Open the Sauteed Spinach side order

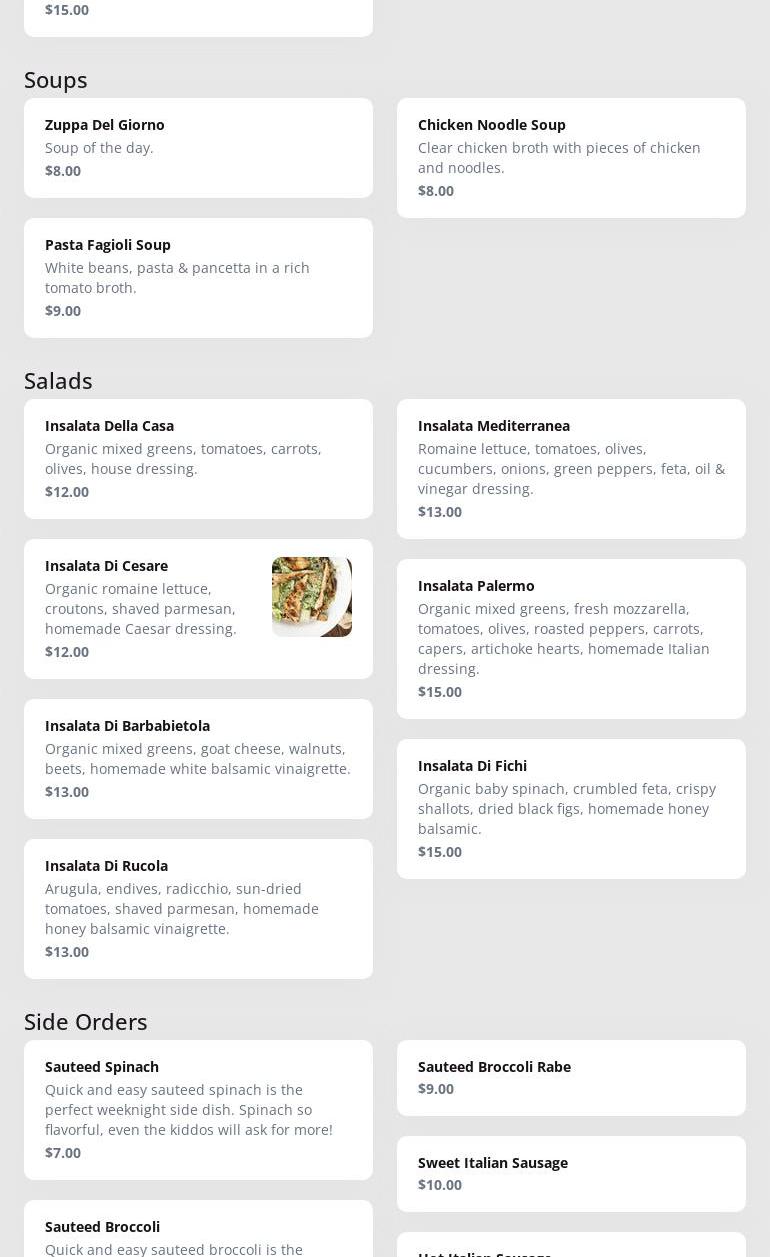point(198,1110)
